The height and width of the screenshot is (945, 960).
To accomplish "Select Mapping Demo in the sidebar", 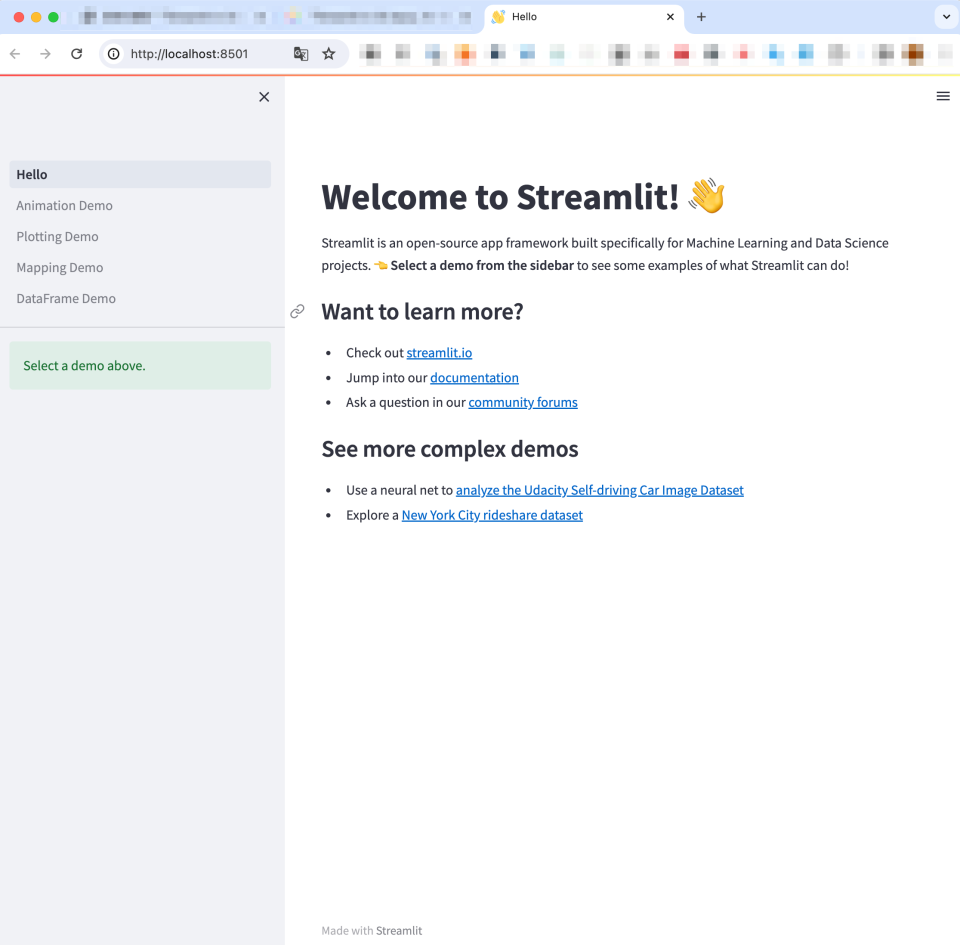I will [59, 267].
